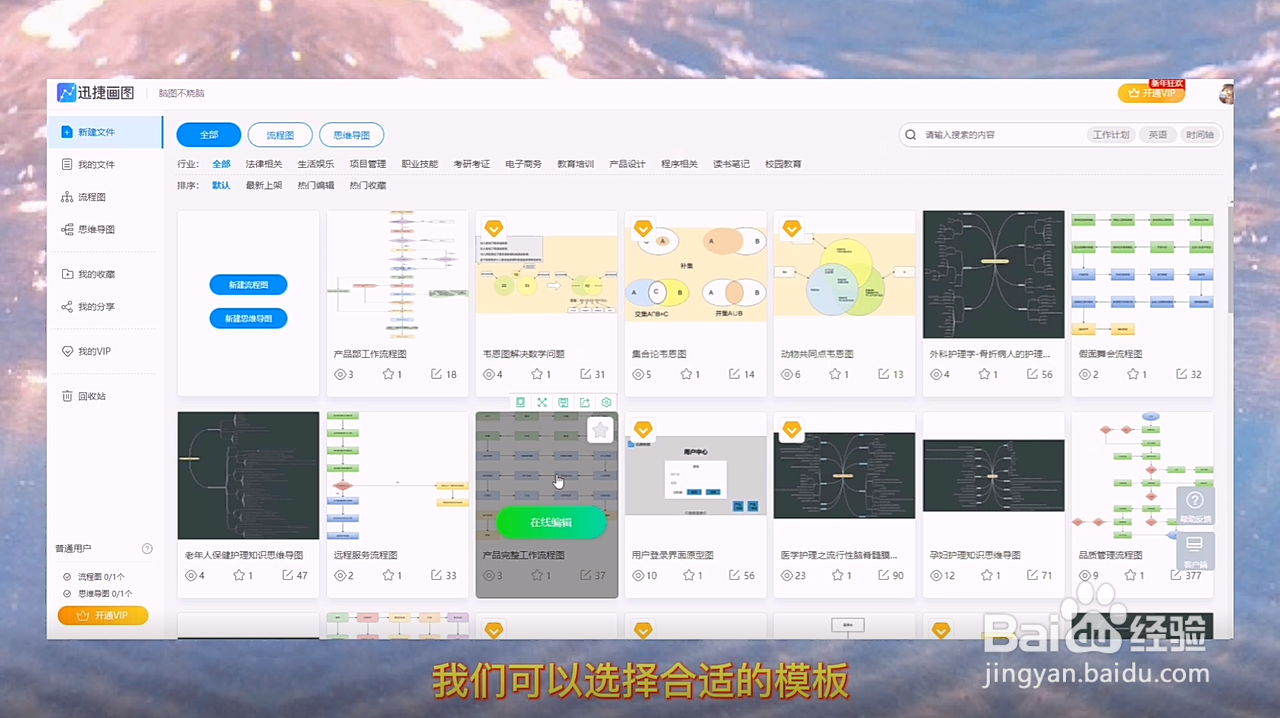Viewport: 1280px width, 718px height.
Task: Click the 时间轴 search tag
Action: coord(1200,135)
